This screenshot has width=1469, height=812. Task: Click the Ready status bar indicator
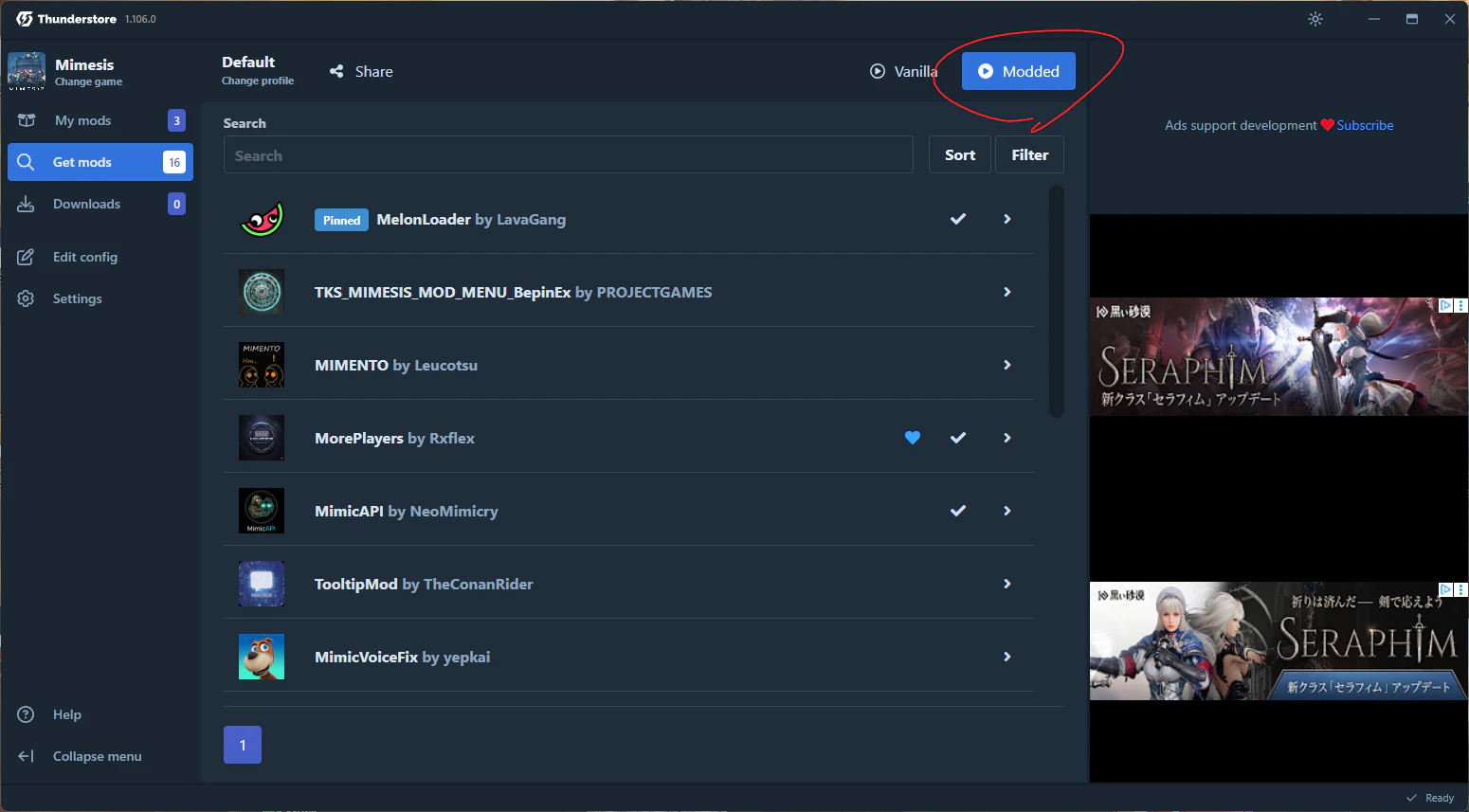pos(1430,798)
